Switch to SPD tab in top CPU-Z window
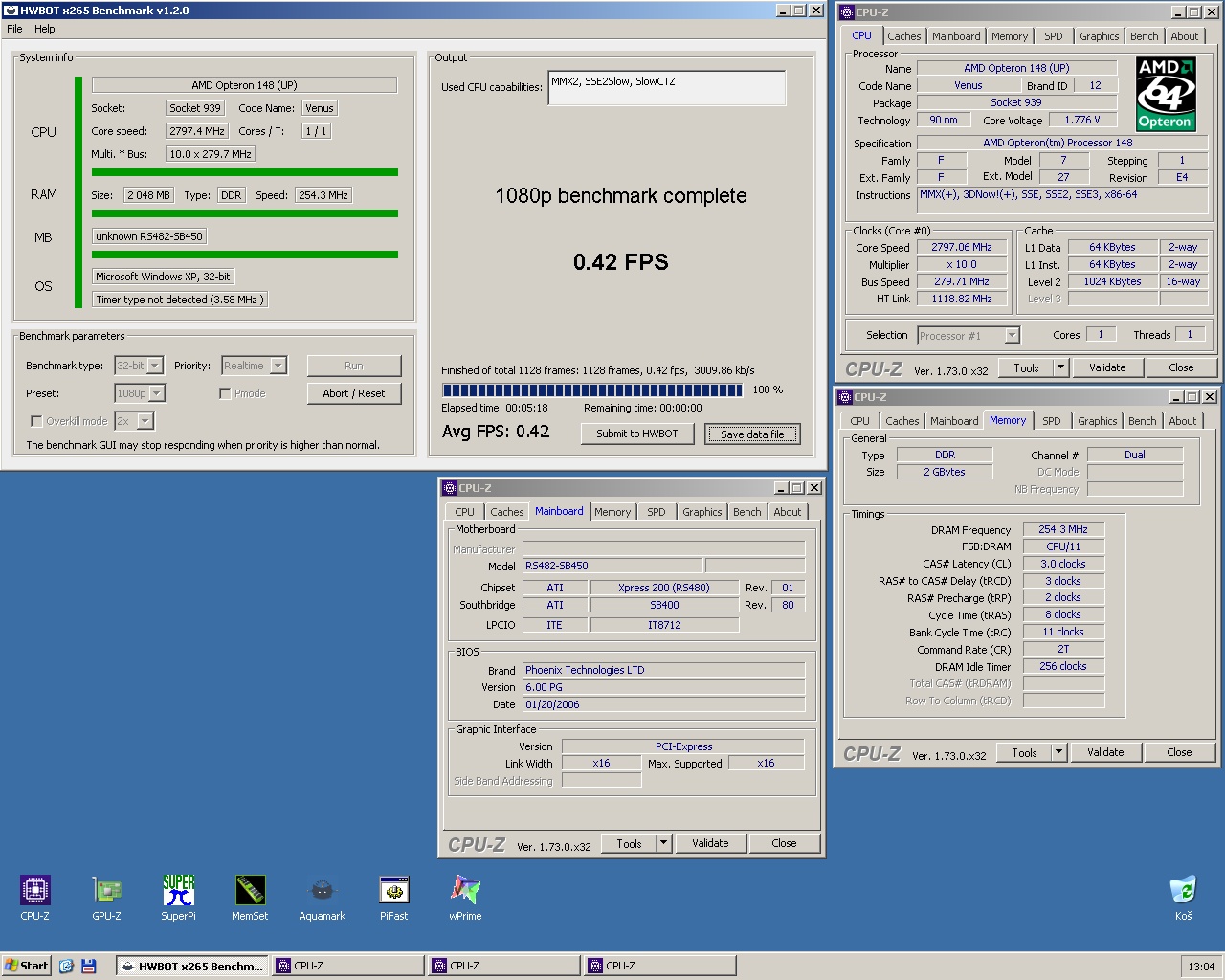The image size is (1225, 980). click(x=1054, y=36)
